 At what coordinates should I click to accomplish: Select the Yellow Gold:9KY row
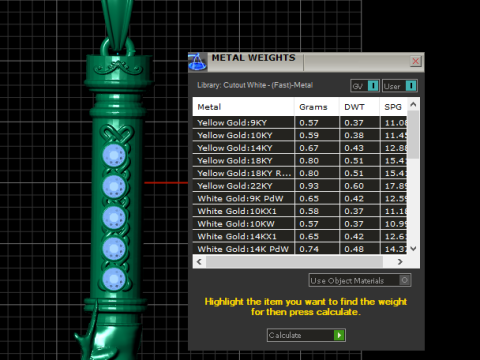(x=300, y=123)
